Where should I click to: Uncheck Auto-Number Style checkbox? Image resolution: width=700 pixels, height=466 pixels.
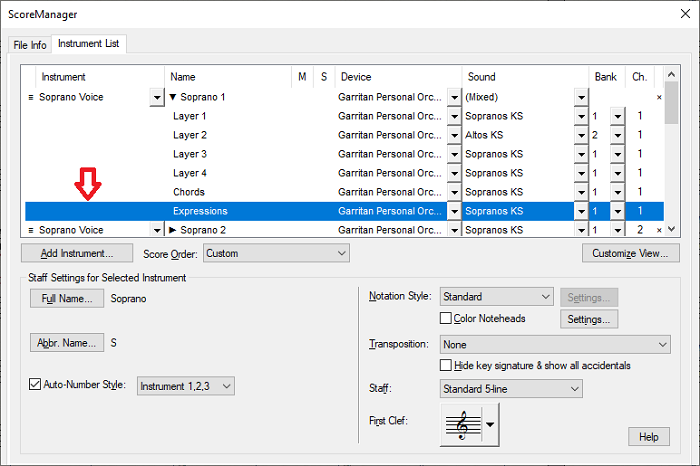pos(35,385)
